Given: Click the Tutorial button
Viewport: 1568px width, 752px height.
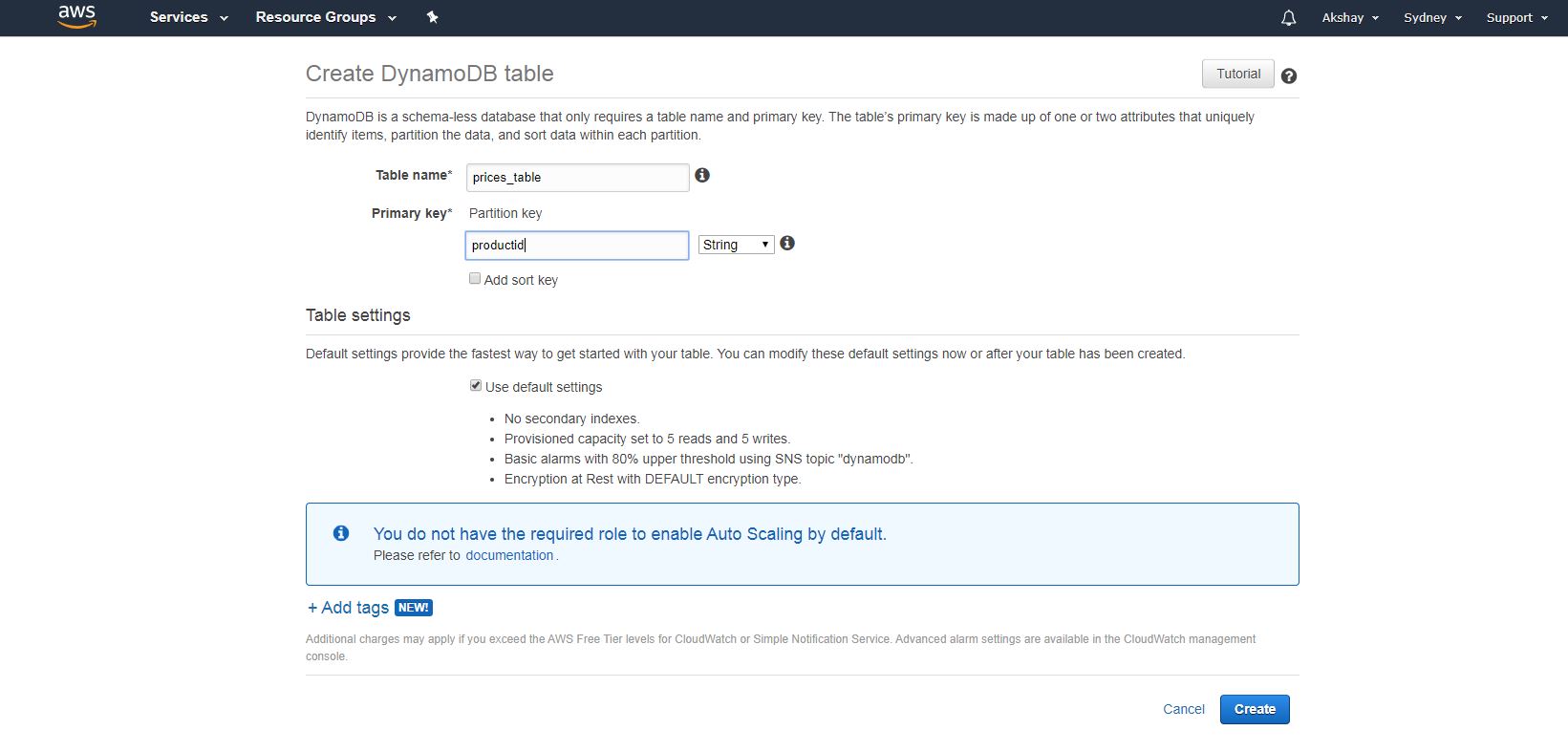Looking at the screenshot, I should point(1238,74).
